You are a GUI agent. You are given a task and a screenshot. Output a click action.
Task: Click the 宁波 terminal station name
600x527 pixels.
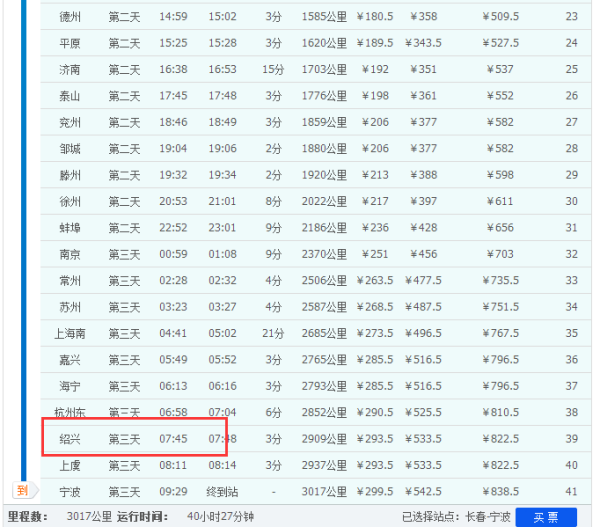pyautogui.click(x=70, y=491)
